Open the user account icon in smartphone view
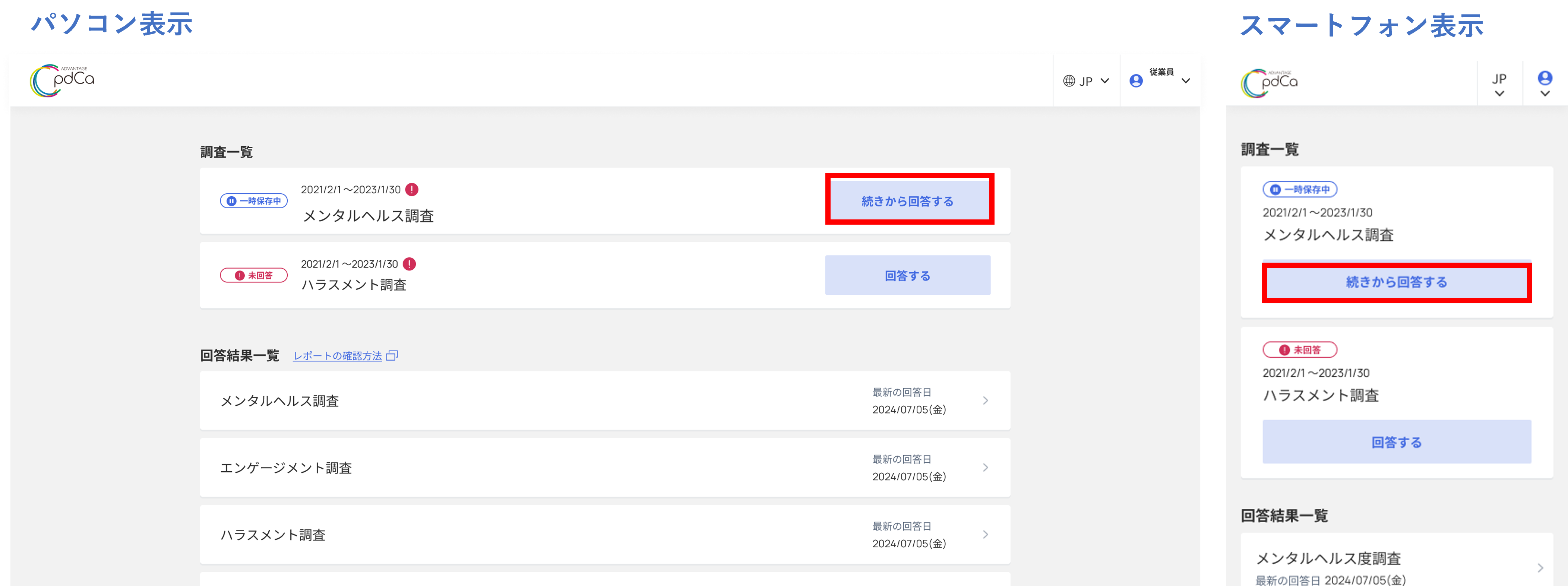Image resolution: width=1568 pixels, height=586 pixels. pos(1545,78)
